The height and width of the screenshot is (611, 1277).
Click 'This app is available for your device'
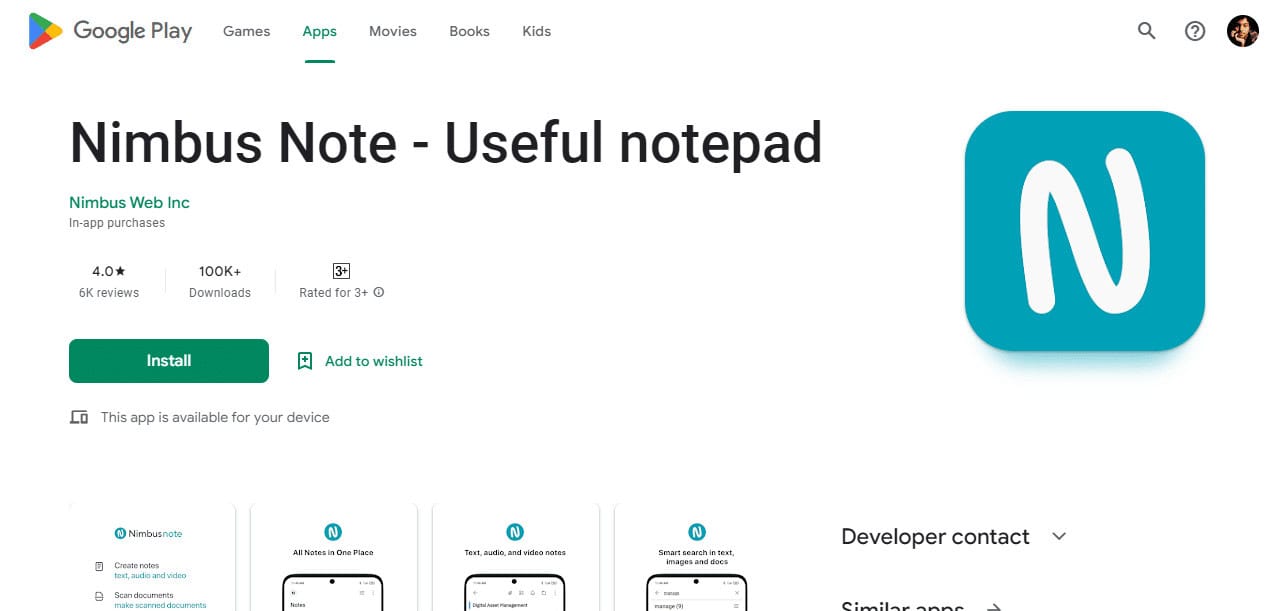pos(215,417)
